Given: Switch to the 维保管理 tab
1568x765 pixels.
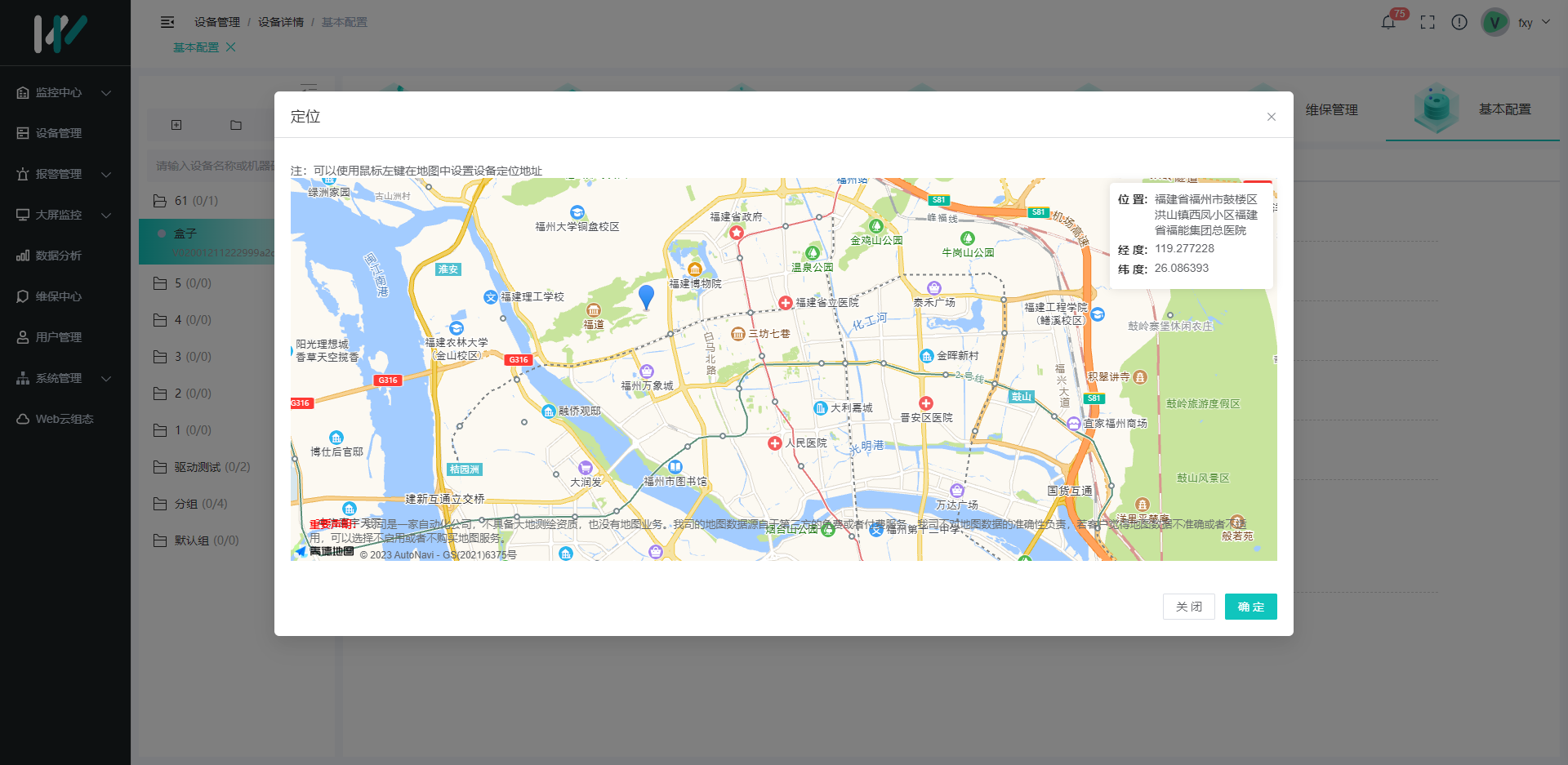Looking at the screenshot, I should [x=1331, y=109].
